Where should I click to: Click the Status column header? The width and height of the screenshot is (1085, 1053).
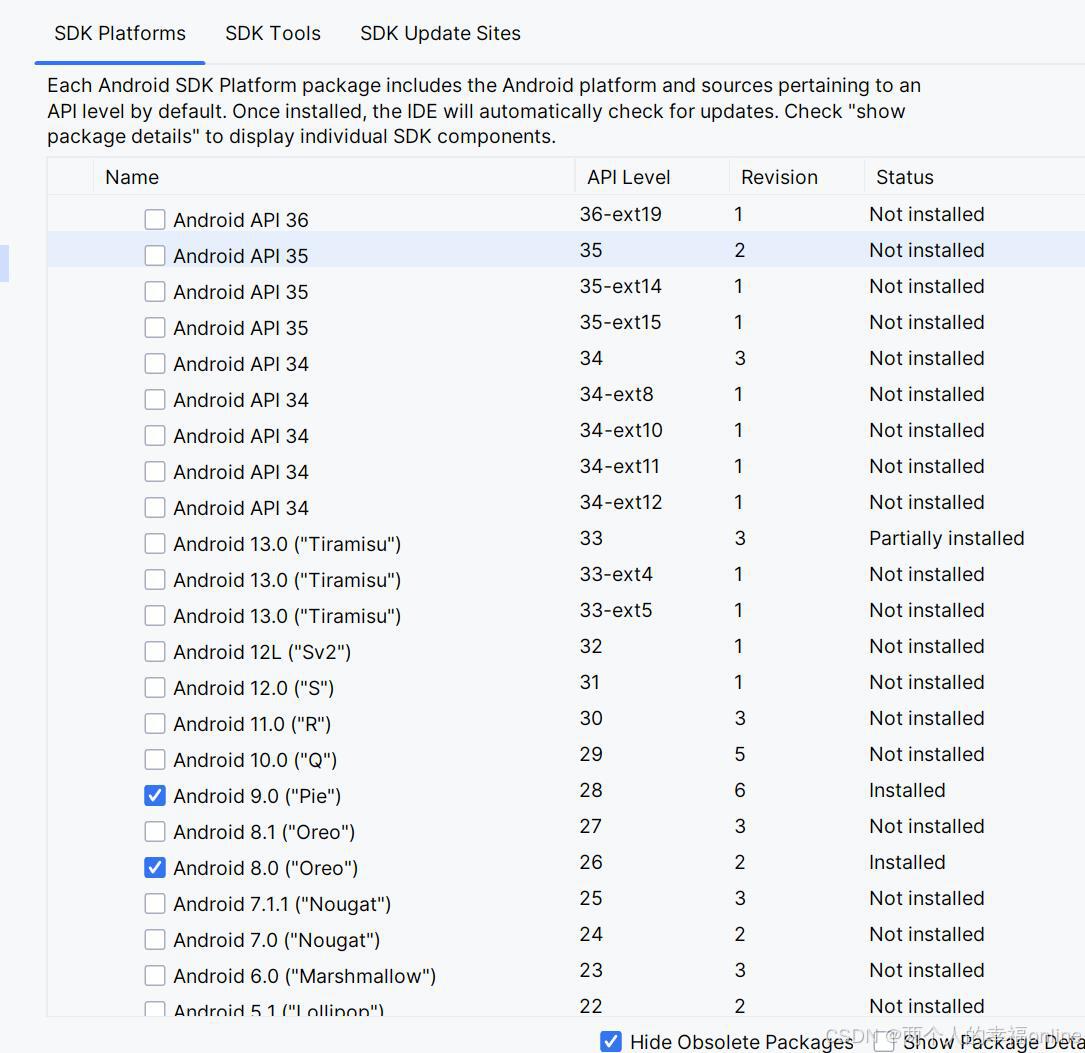pyautogui.click(x=904, y=177)
